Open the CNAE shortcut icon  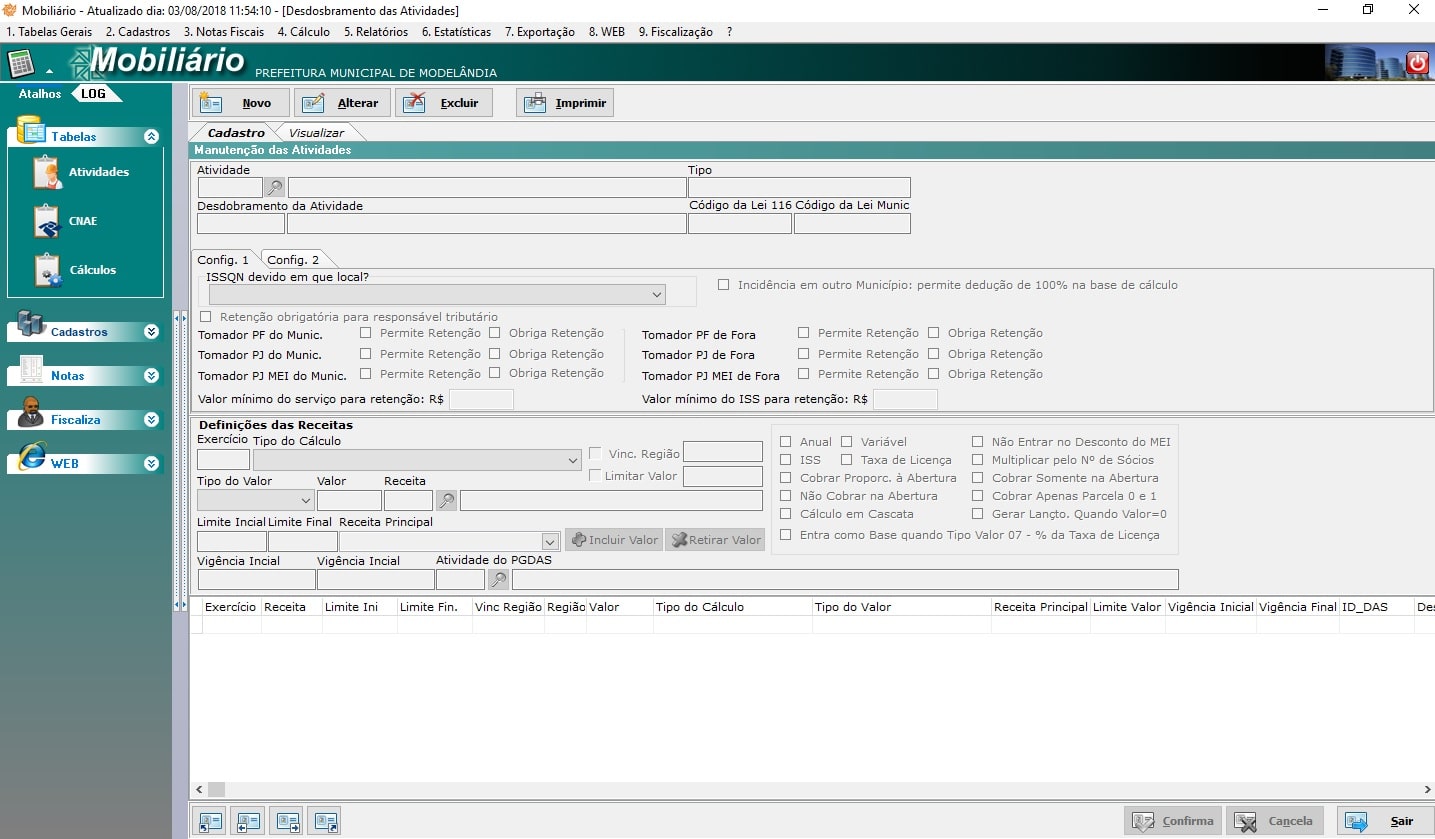[48, 221]
